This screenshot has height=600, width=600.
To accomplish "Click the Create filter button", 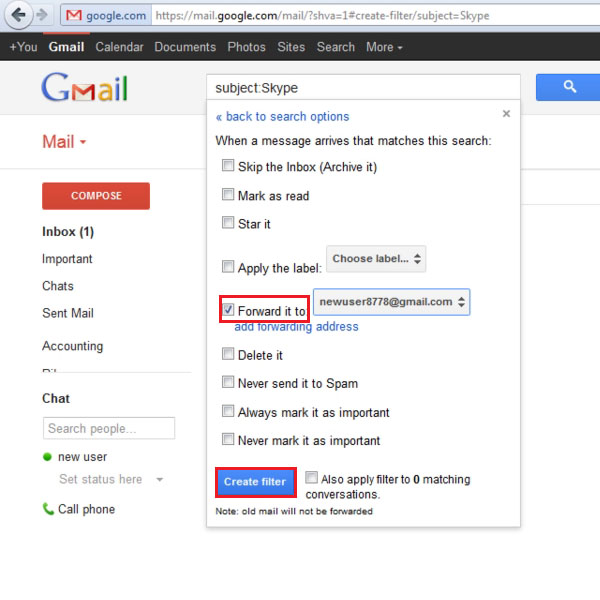I will pos(255,482).
